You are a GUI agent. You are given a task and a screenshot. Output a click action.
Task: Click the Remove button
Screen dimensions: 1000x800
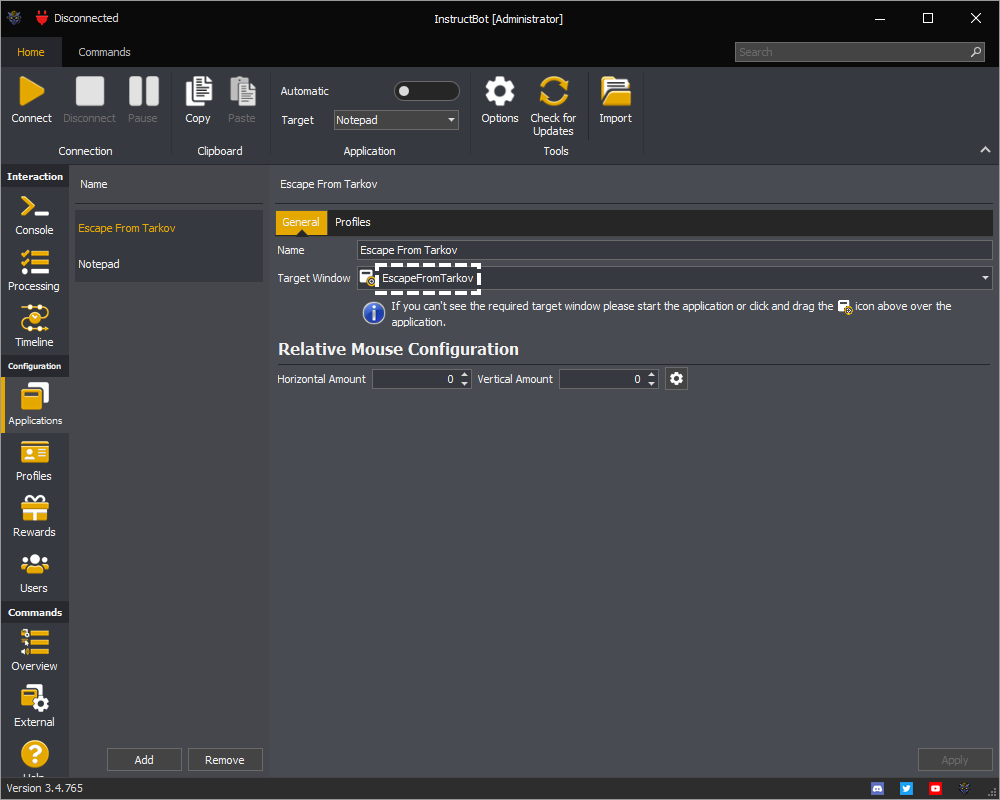click(224, 760)
